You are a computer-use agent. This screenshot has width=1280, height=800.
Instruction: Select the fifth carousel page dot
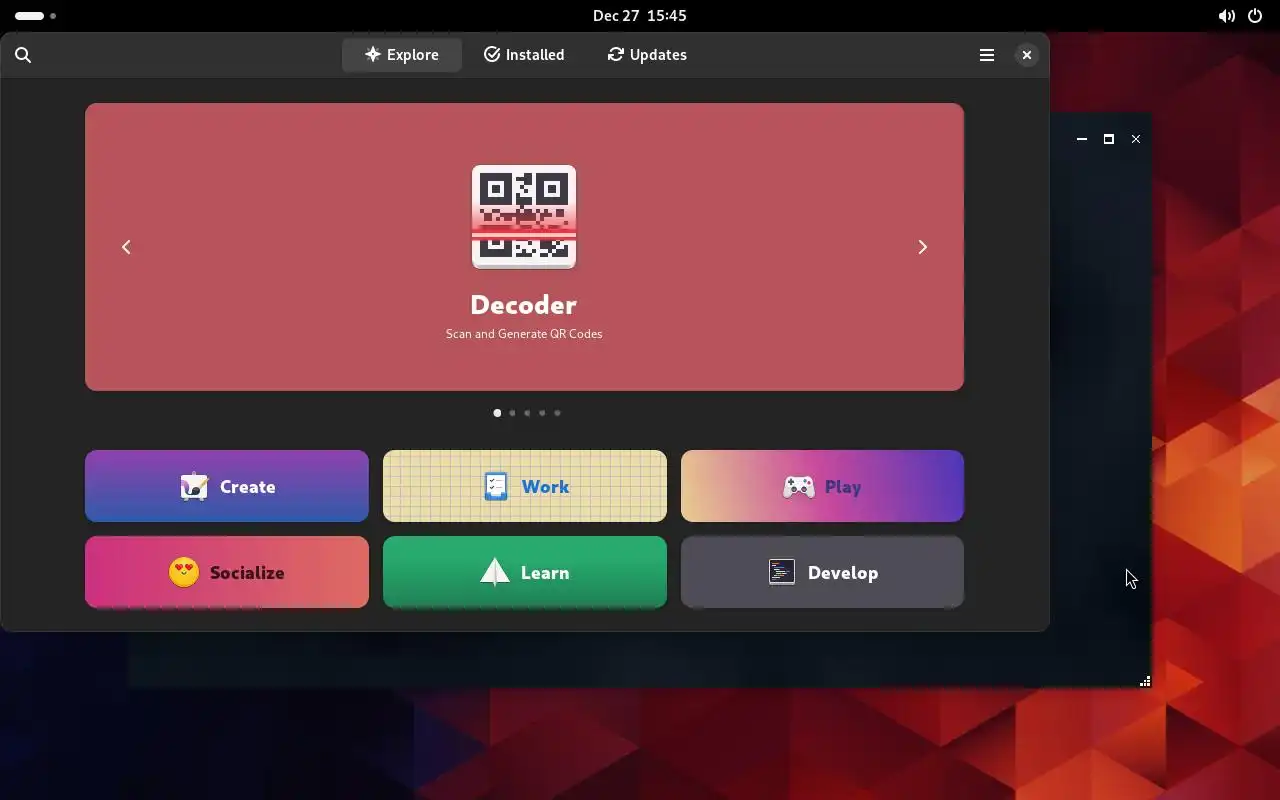coord(557,413)
